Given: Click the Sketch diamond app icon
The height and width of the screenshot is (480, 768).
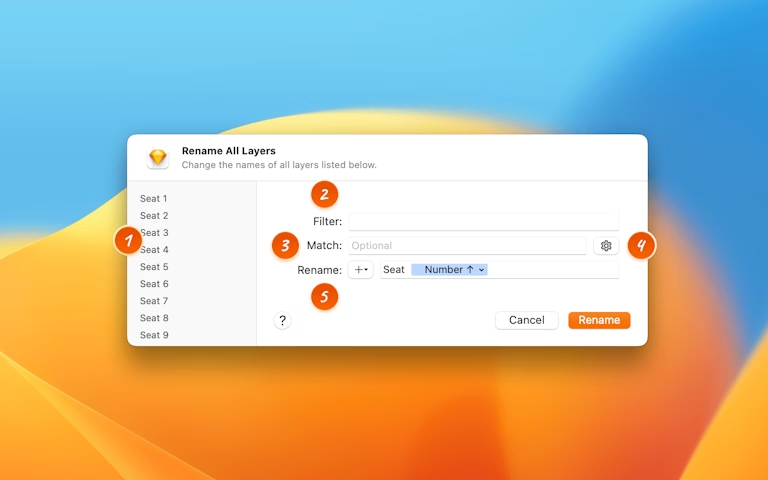Looking at the screenshot, I should click(158, 158).
